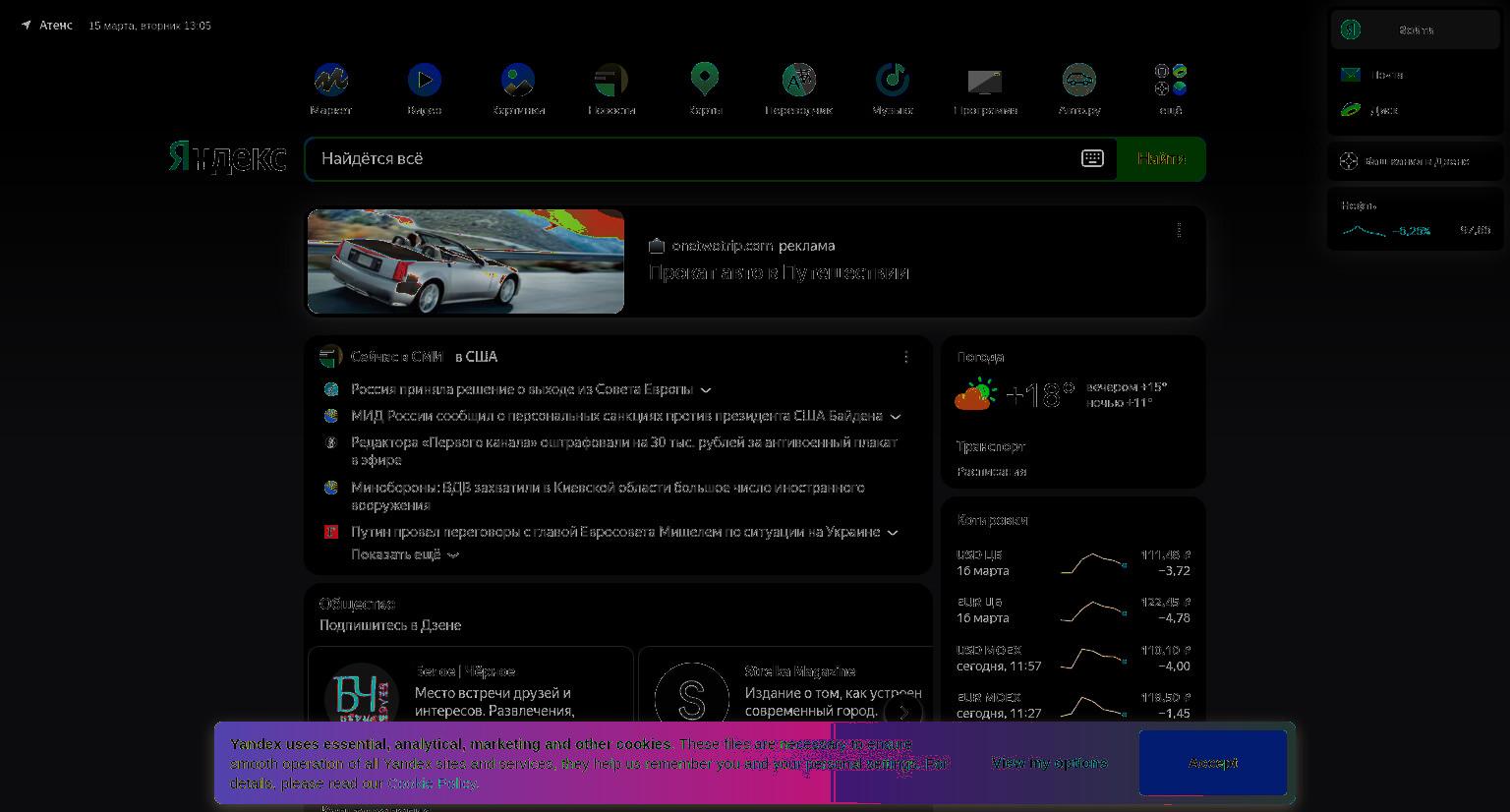Open the Видео service icon

(425, 80)
